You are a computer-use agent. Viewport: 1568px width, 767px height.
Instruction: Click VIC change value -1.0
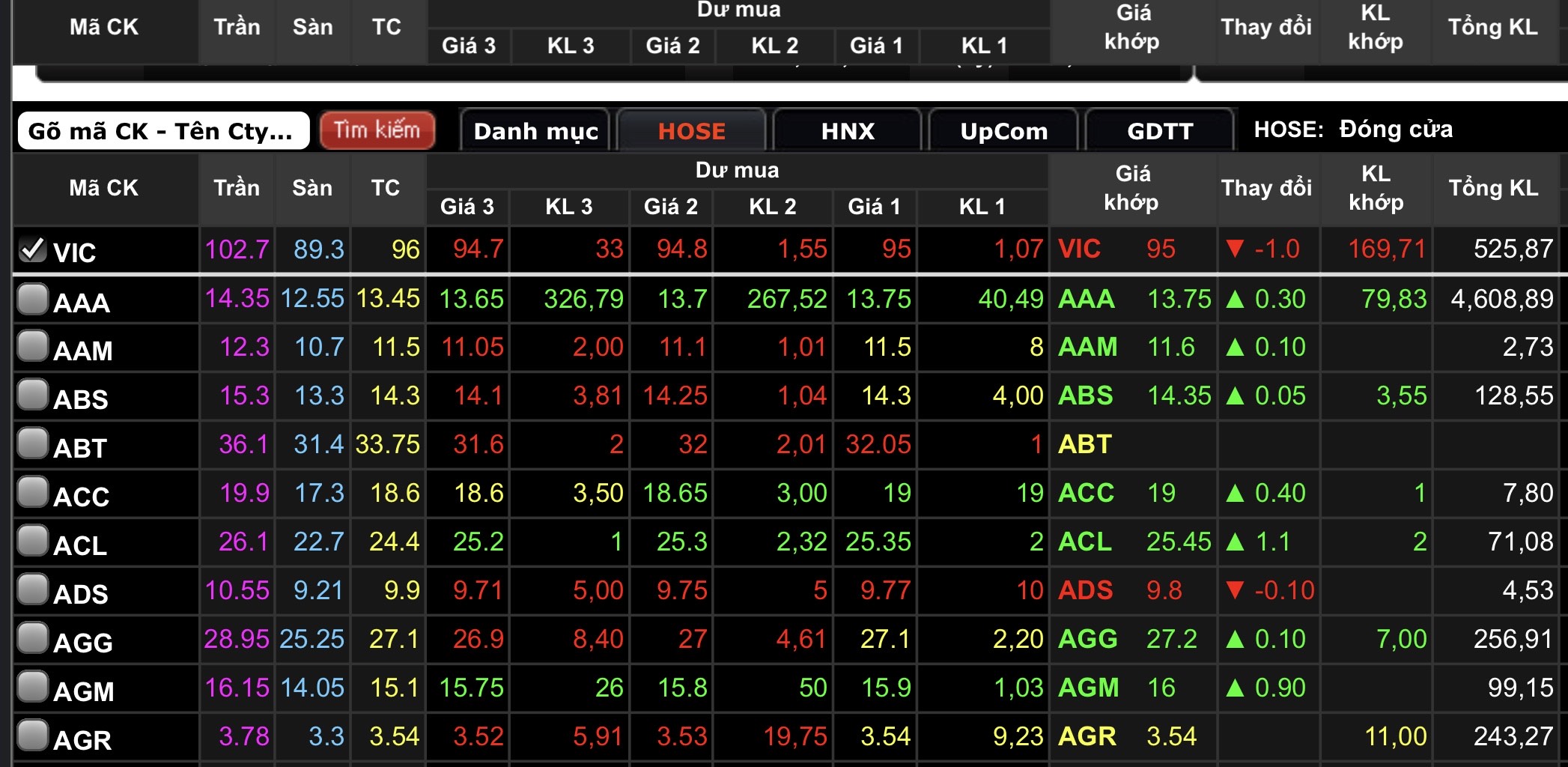(1277, 249)
